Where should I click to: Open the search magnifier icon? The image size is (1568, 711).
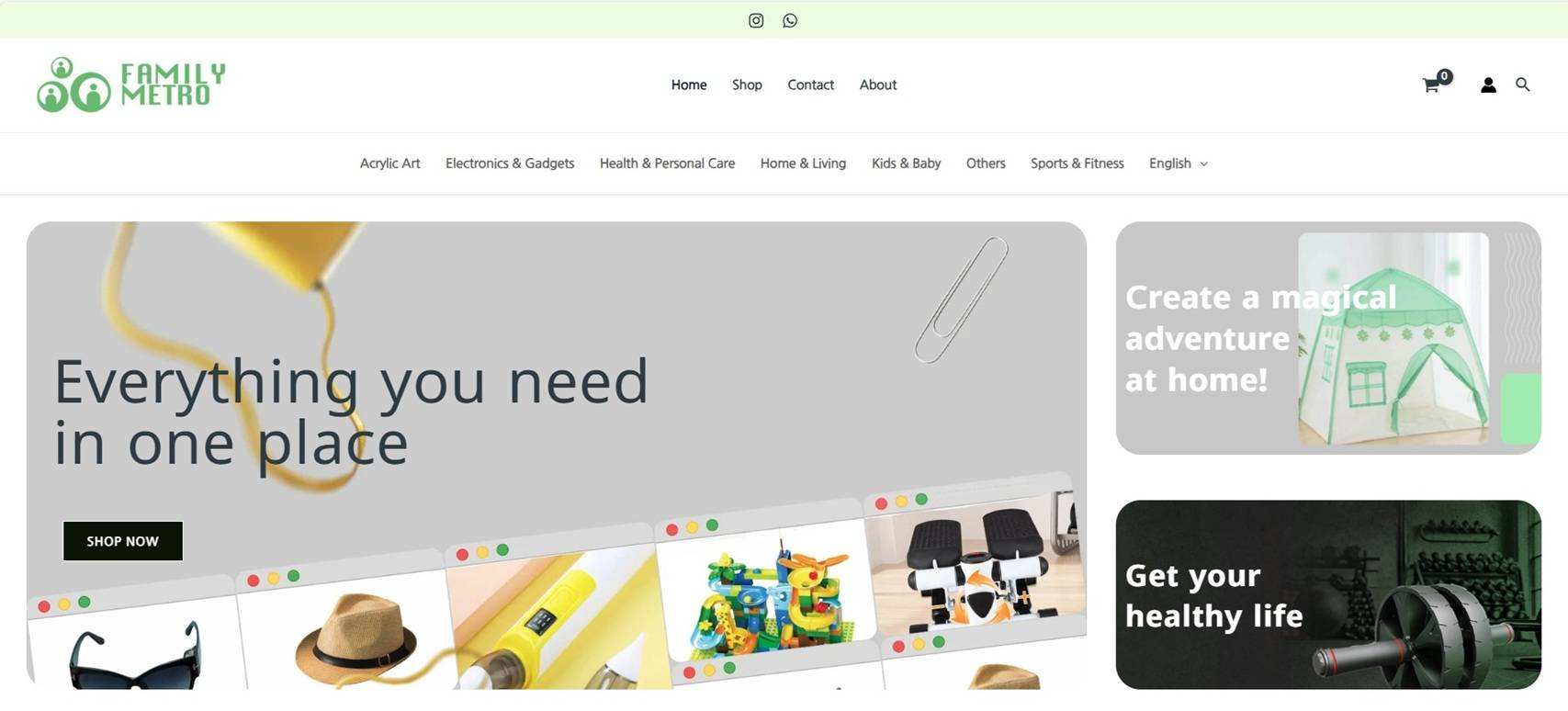[x=1522, y=85]
